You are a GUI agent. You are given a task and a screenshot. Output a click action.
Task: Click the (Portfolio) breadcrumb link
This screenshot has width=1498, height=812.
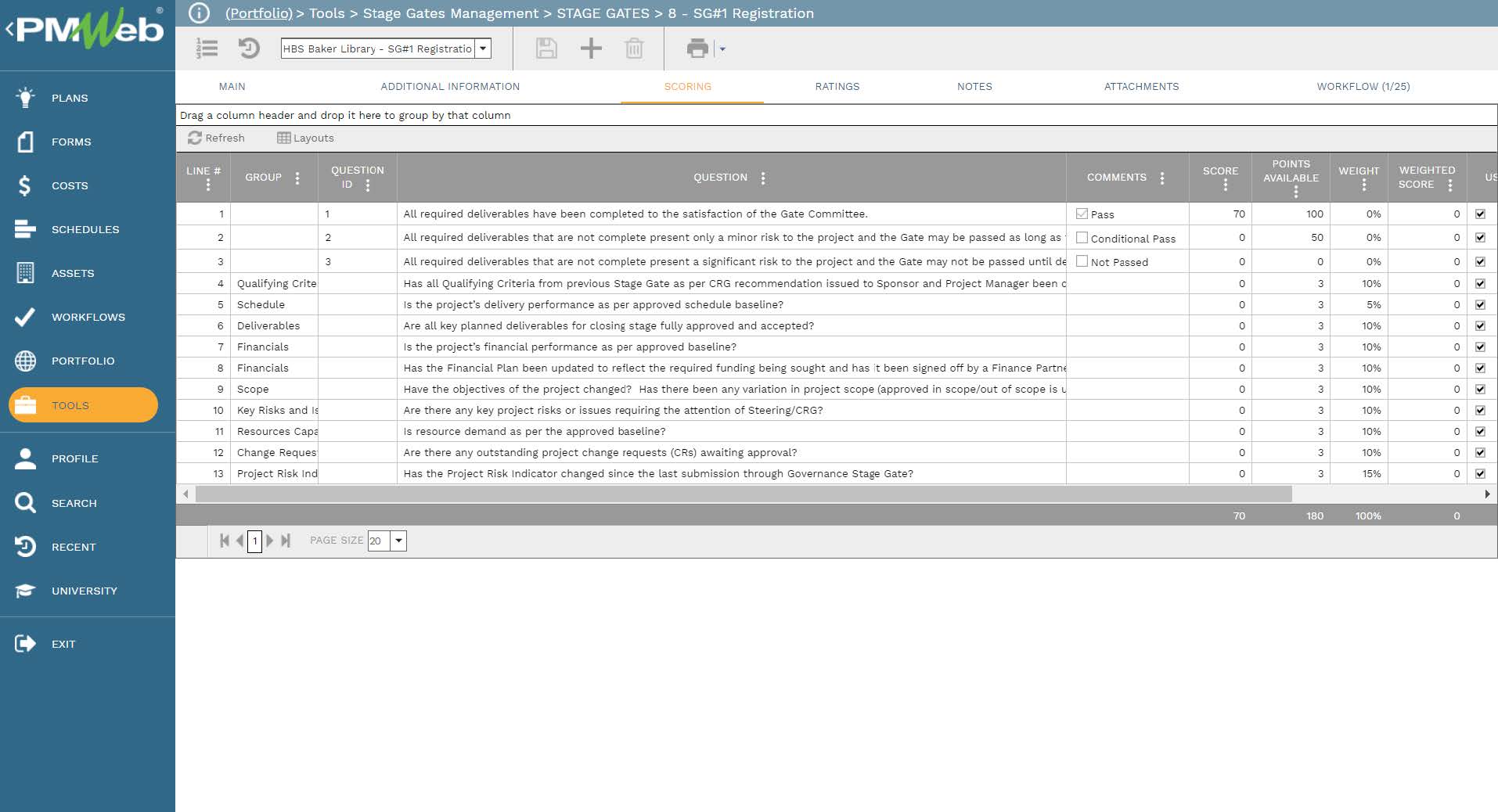(x=258, y=13)
